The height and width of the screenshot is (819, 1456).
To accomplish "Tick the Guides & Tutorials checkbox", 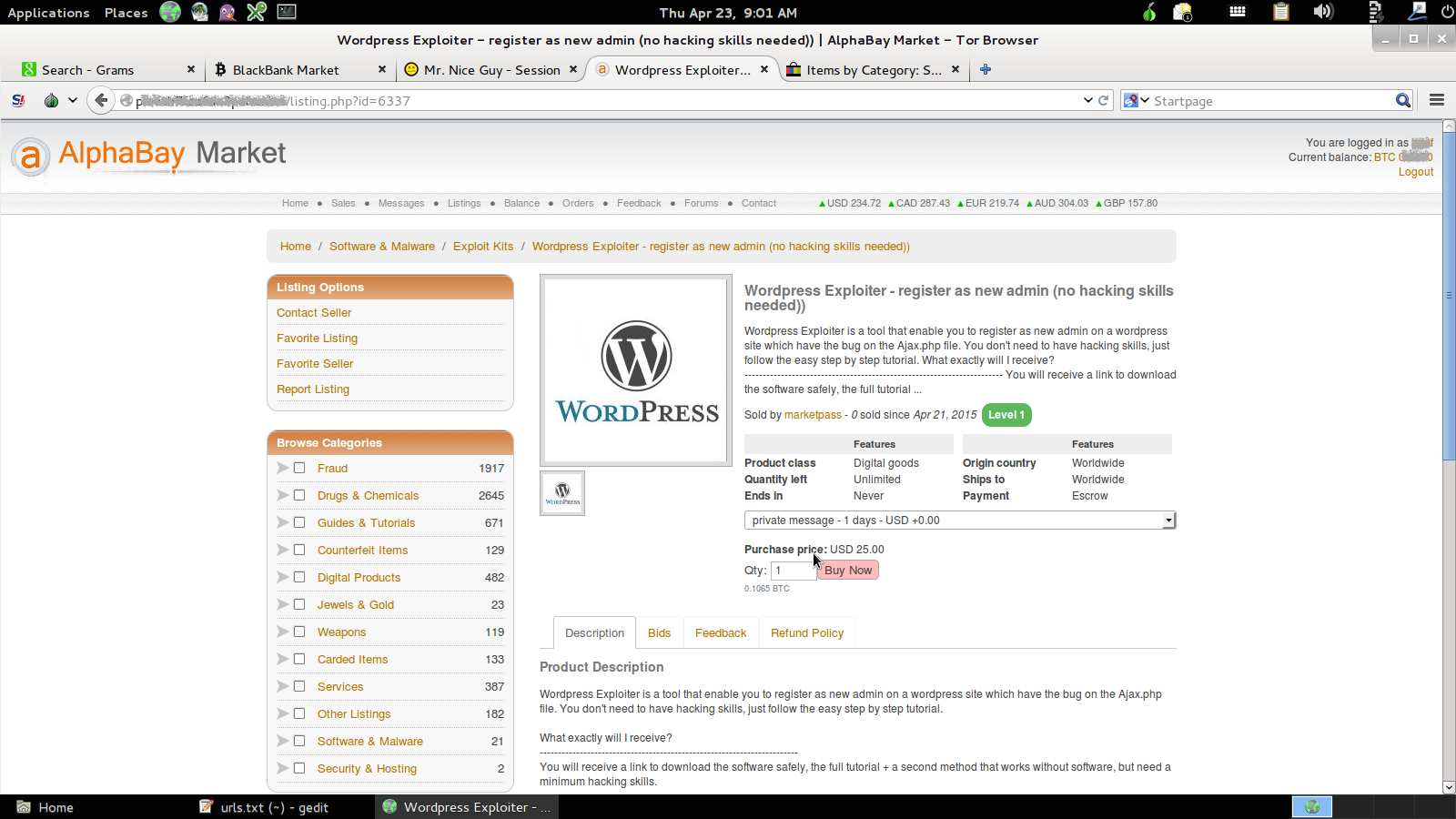I will tap(299, 522).
